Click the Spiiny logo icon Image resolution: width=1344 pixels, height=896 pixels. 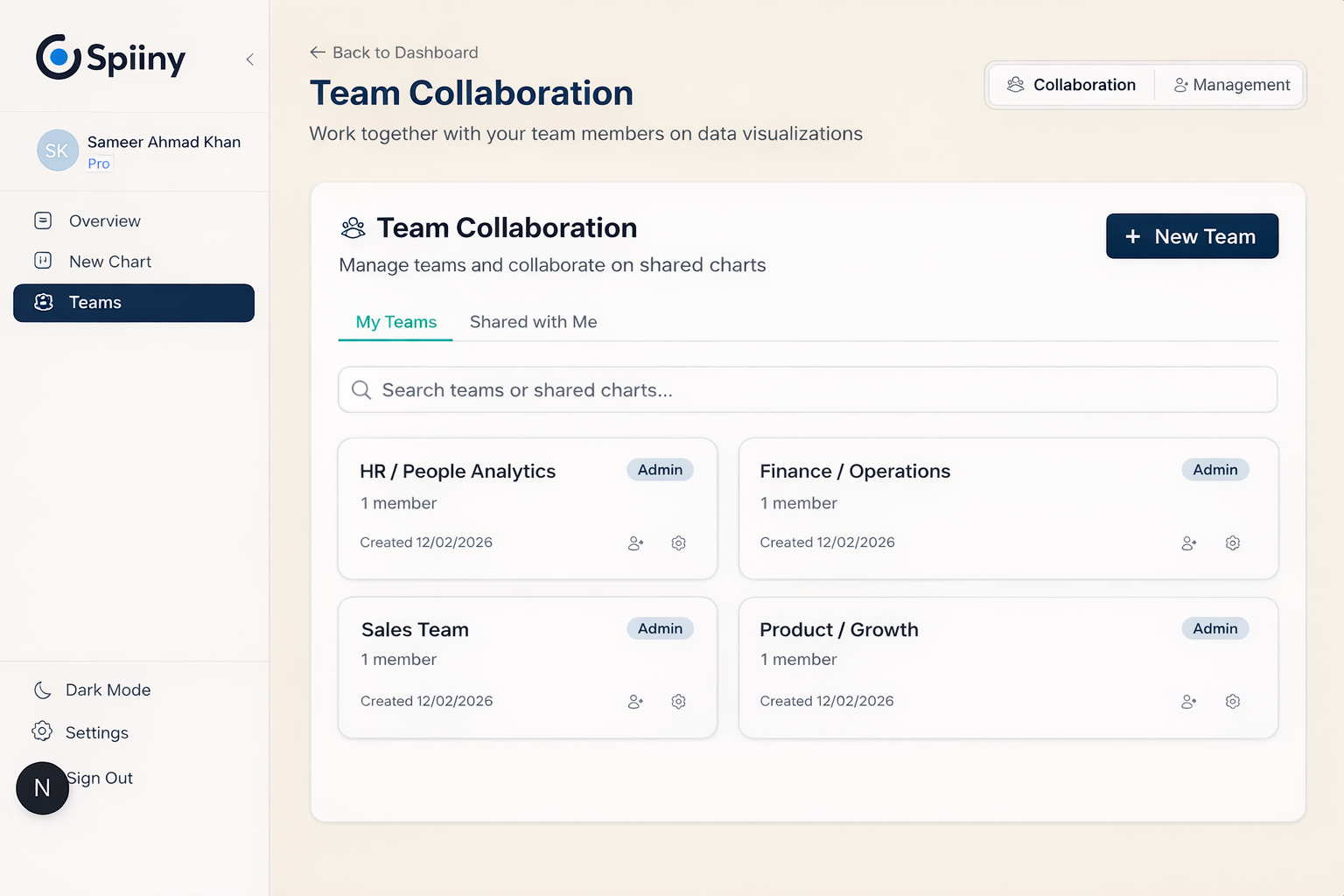[x=56, y=57]
